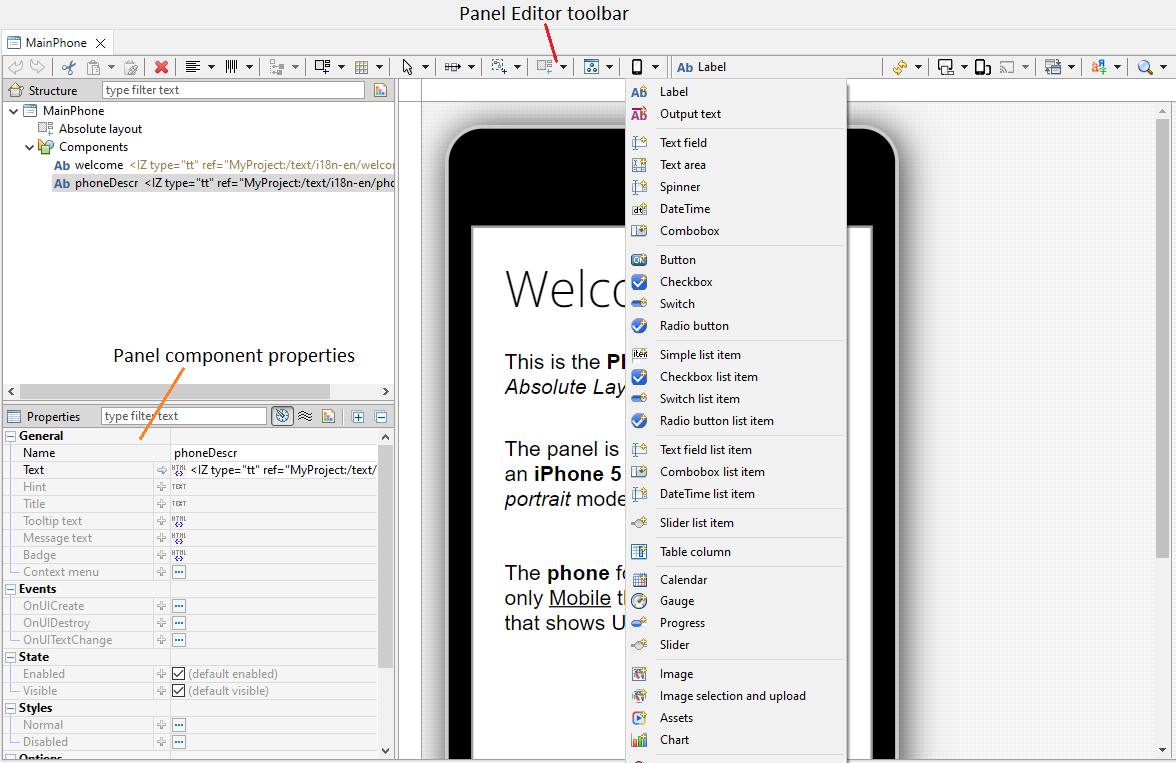Click the collapse-all minus icon in Properties

[x=381, y=416]
